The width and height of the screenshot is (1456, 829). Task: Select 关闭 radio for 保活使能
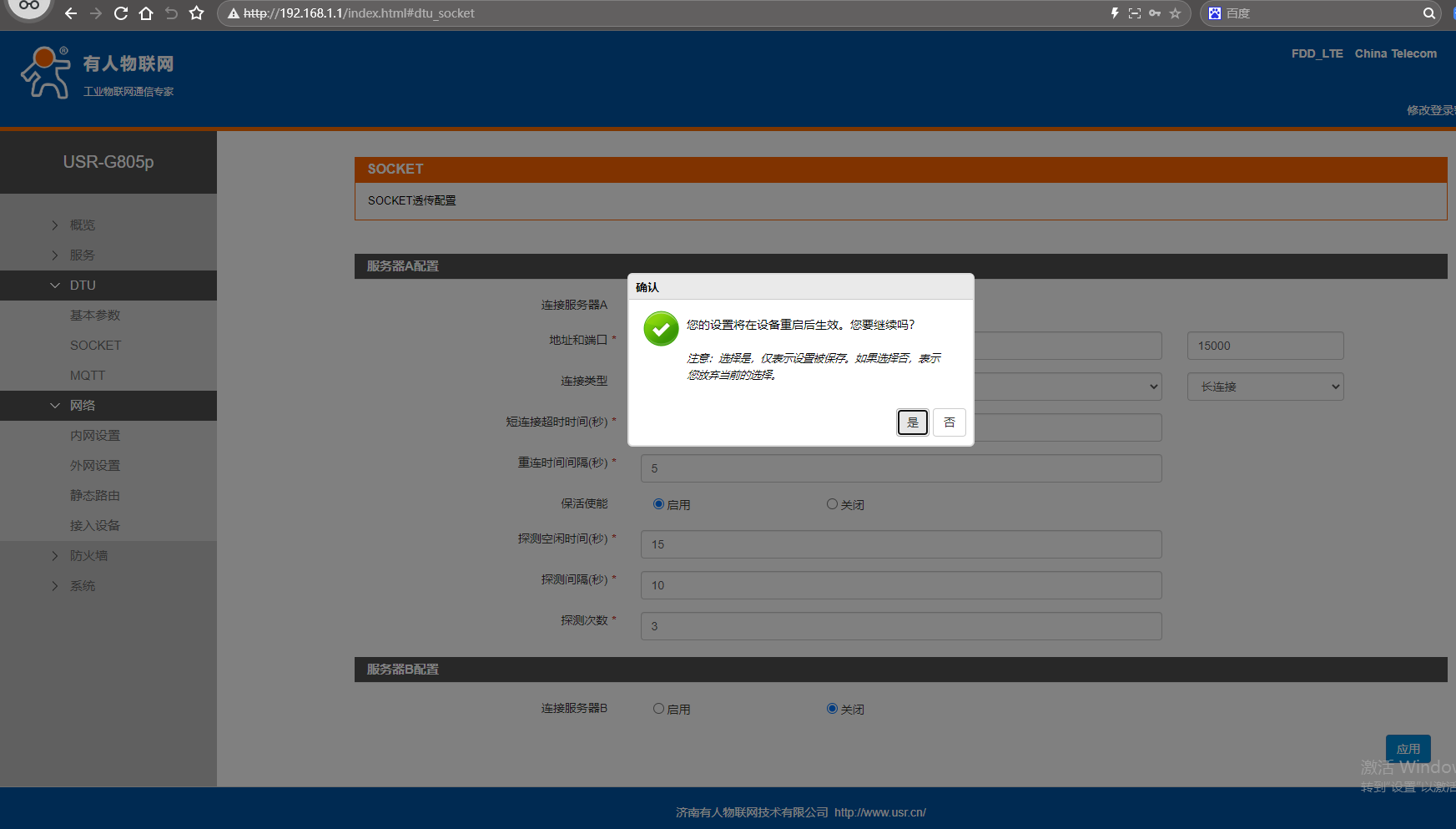point(832,504)
